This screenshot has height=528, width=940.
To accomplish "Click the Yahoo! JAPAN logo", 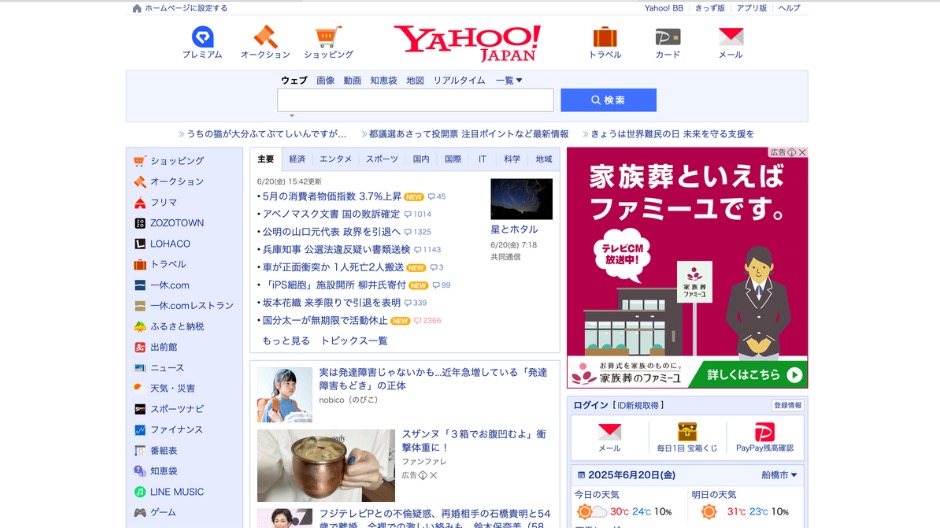I will click(x=467, y=43).
